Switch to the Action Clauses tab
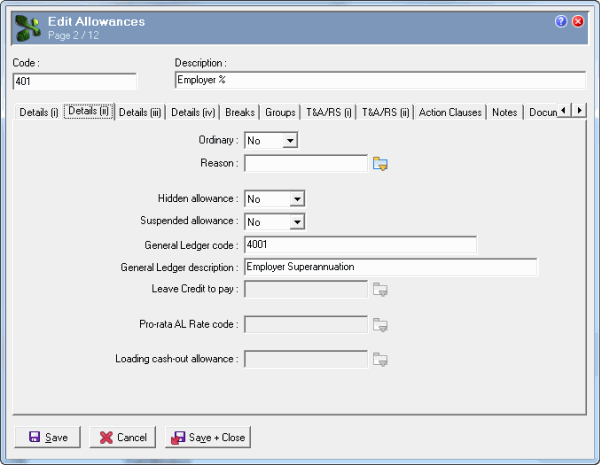 (450, 113)
